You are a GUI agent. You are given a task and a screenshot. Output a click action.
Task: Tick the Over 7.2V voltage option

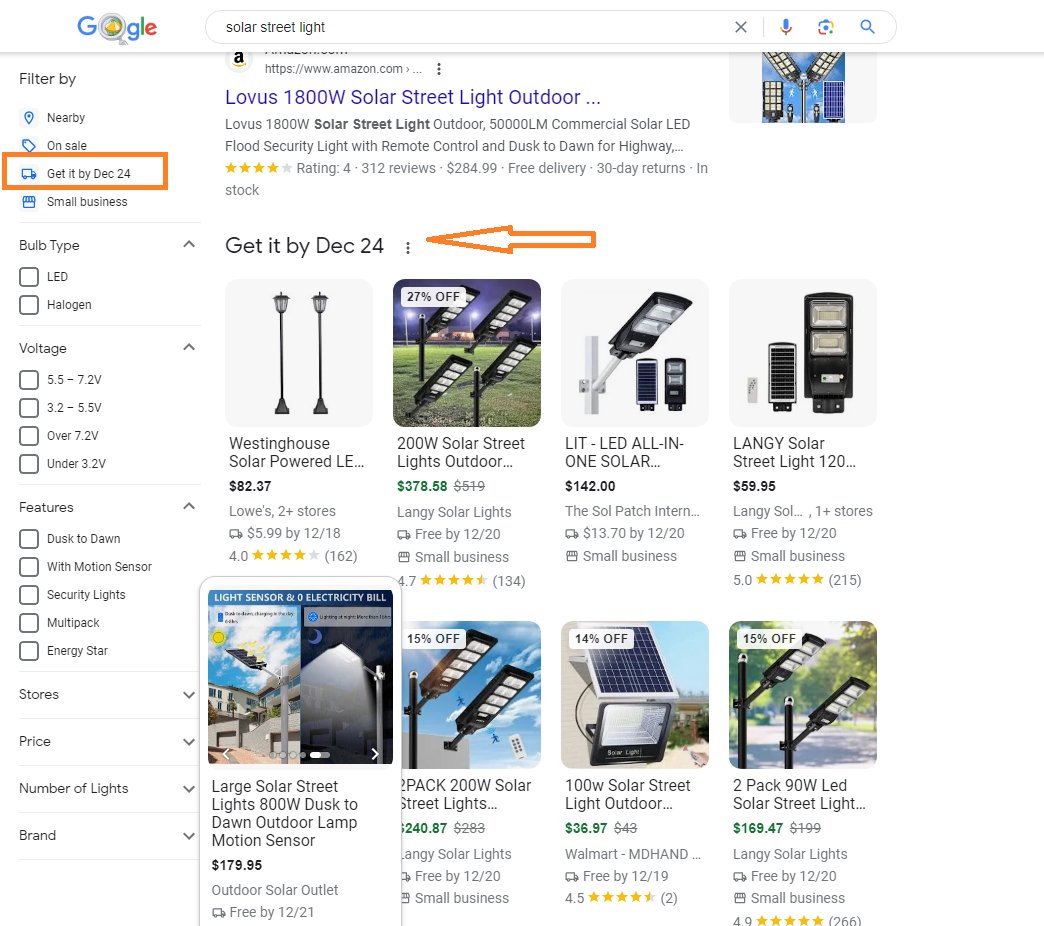29,436
